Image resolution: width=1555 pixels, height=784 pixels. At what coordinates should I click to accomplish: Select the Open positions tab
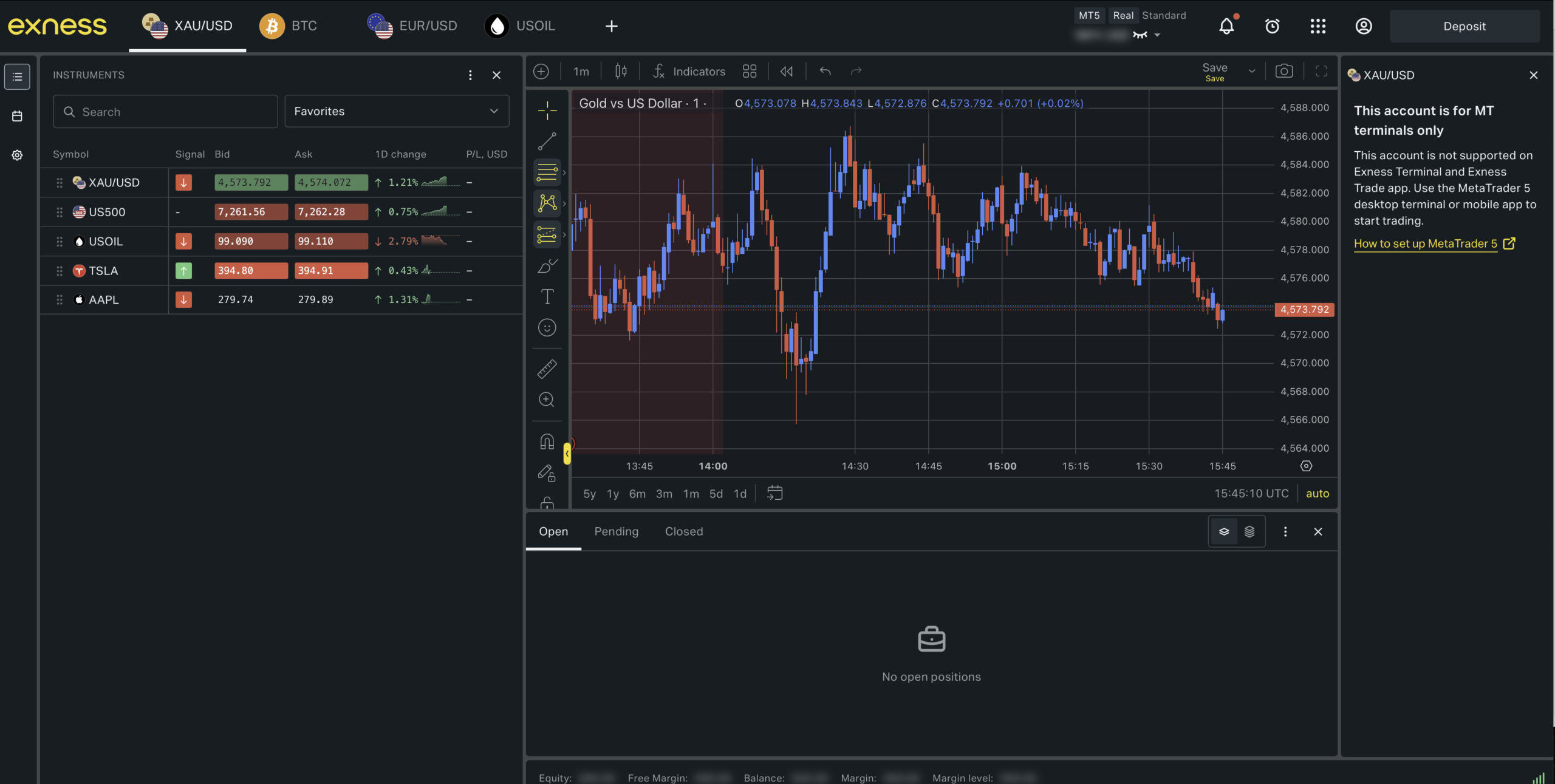tap(553, 531)
